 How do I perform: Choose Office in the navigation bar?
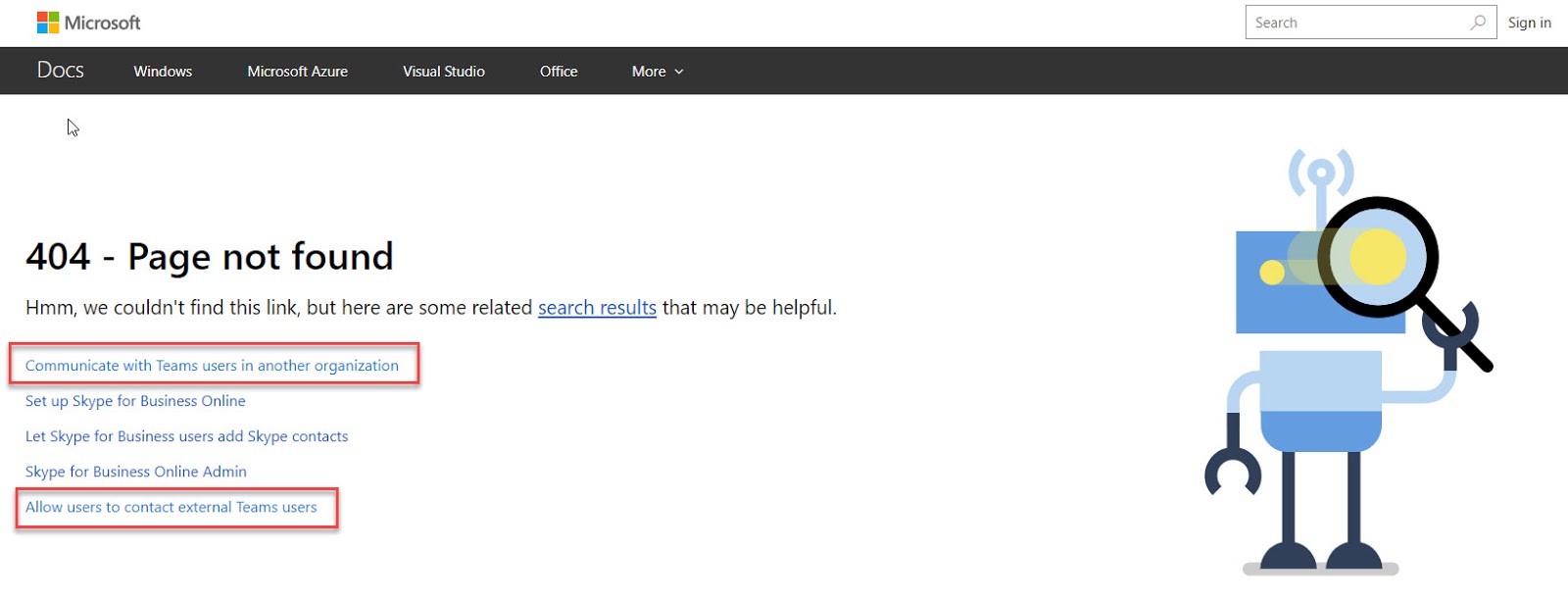pyautogui.click(x=559, y=72)
